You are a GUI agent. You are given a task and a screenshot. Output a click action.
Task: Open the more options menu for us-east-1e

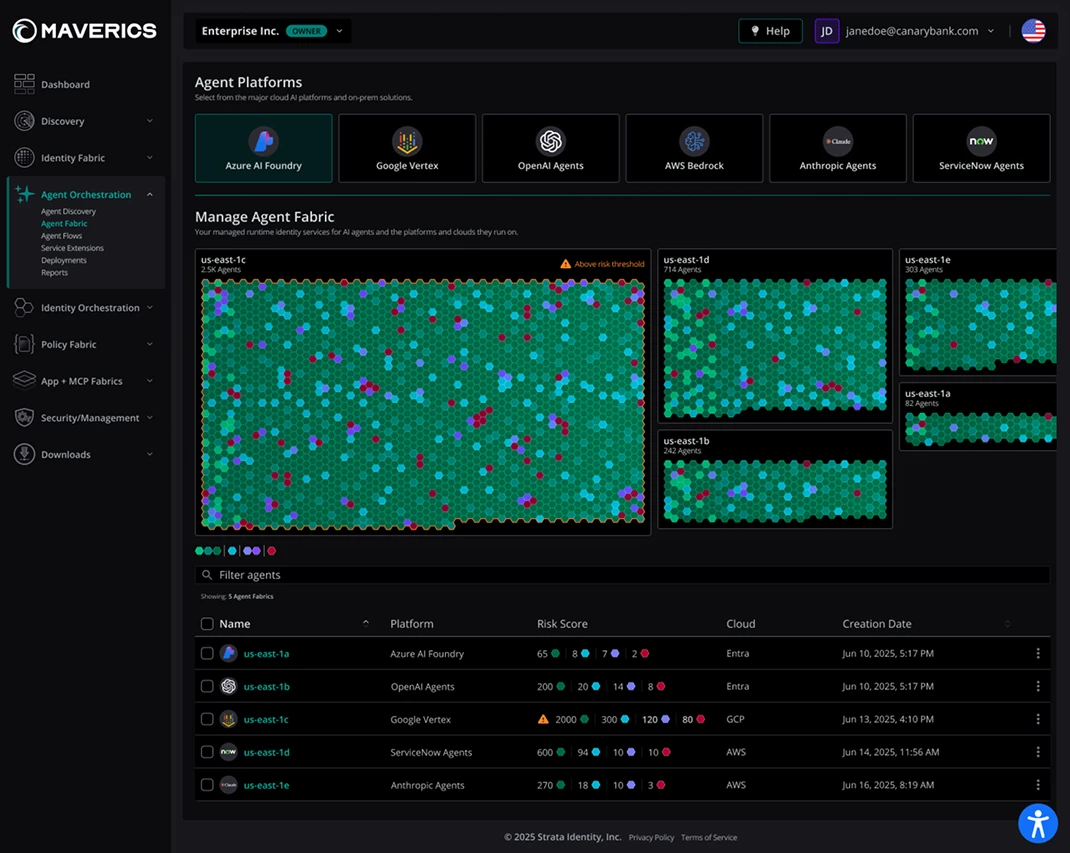[x=1038, y=785]
